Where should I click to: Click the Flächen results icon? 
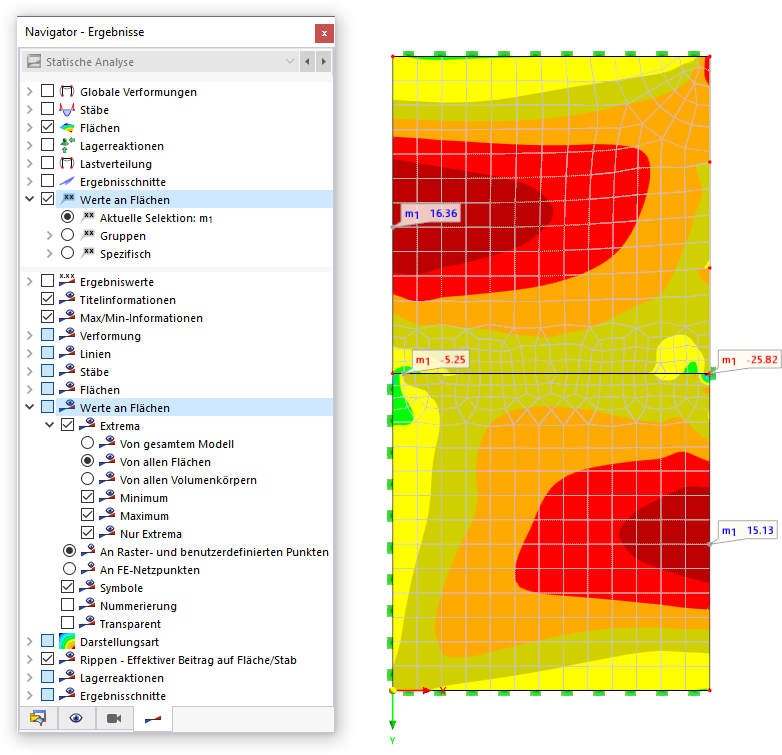pos(67,128)
